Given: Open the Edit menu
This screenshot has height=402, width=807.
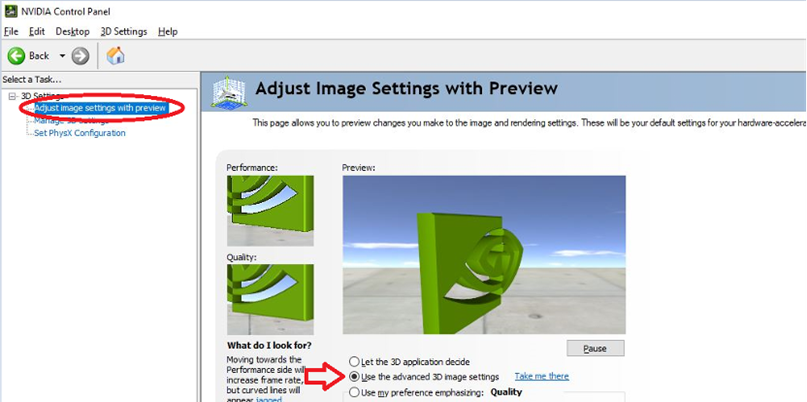Looking at the screenshot, I should 37,31.
